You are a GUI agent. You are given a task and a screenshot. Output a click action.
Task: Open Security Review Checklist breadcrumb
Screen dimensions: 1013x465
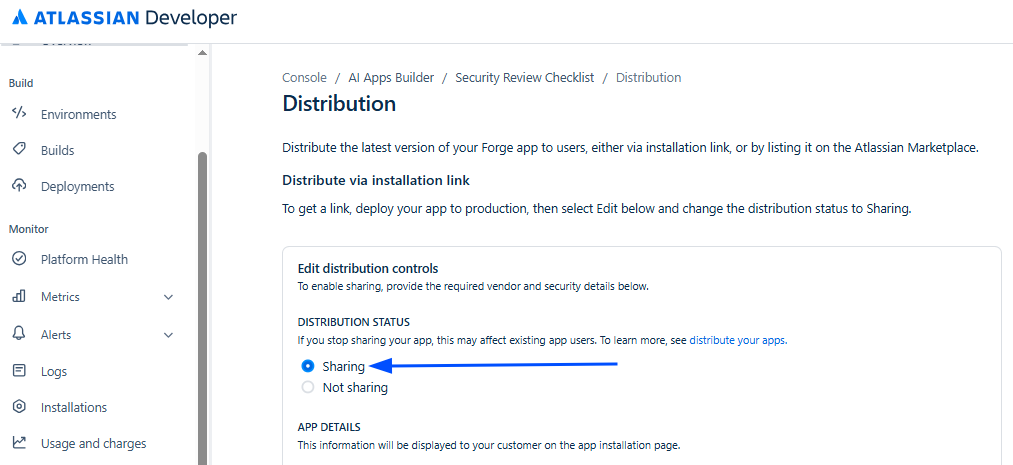(x=524, y=77)
